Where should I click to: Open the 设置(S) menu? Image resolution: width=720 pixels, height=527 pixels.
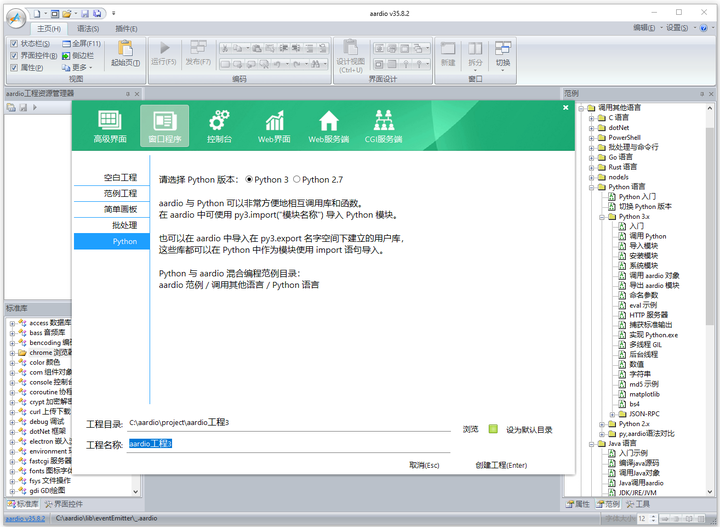[677, 28]
